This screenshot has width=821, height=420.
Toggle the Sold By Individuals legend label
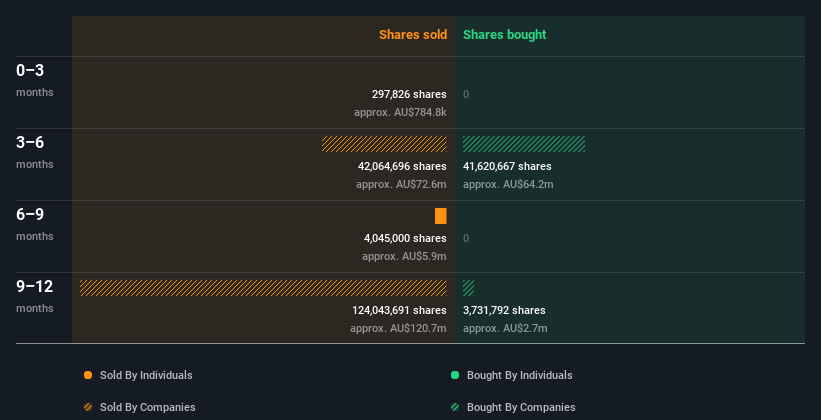[146, 375]
